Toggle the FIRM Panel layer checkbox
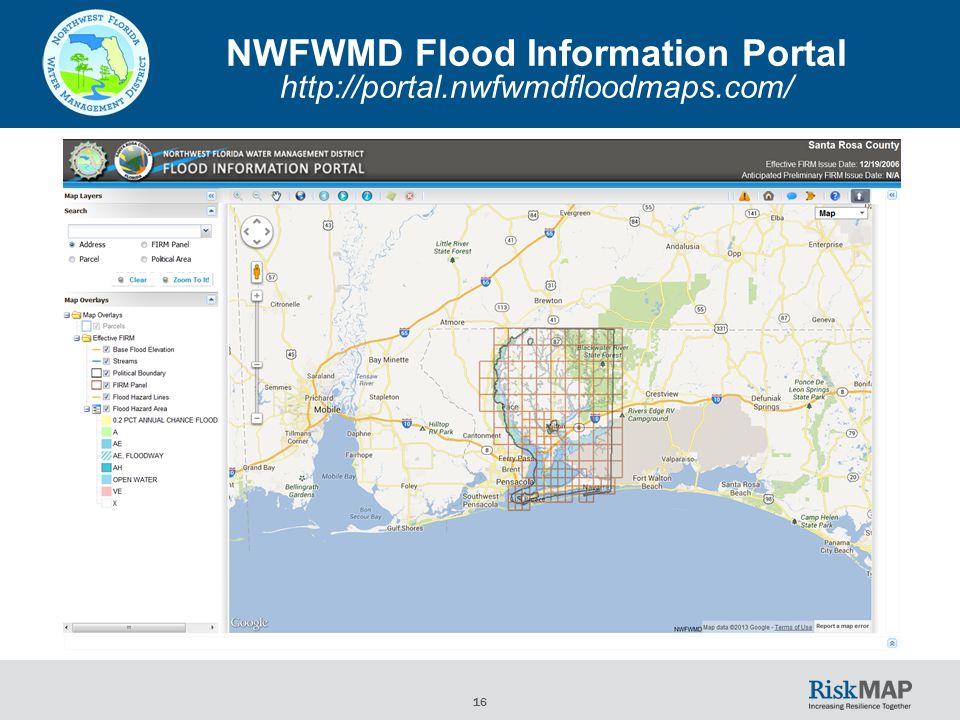The image size is (960, 720). 107,385
